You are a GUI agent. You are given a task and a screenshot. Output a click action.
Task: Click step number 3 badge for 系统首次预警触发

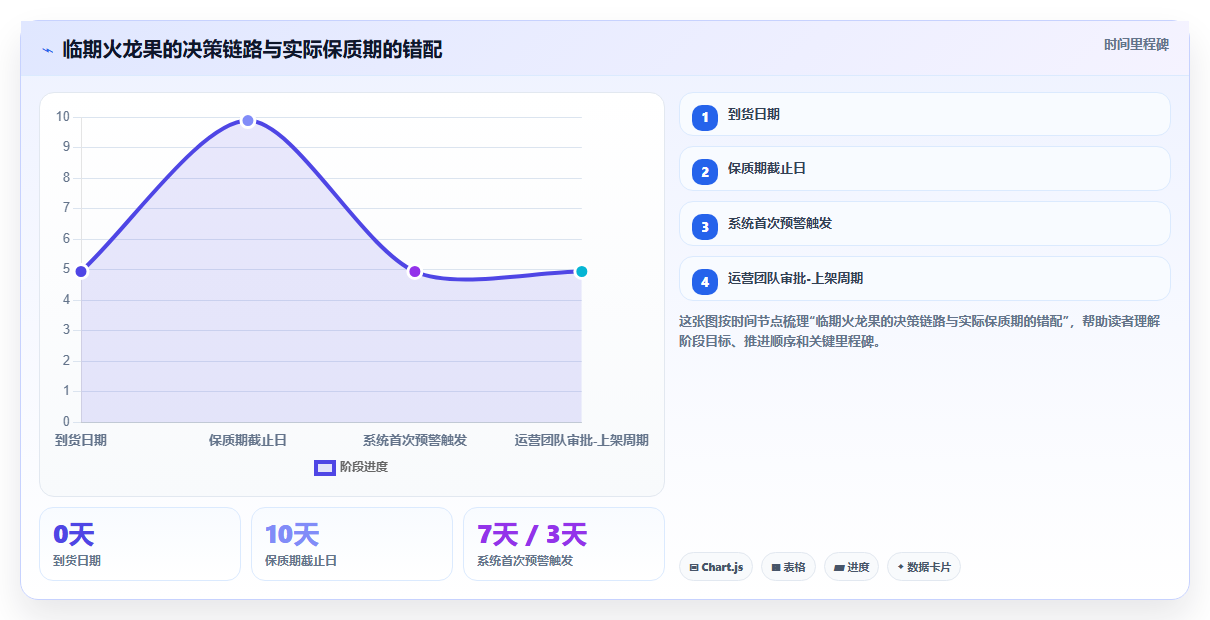click(705, 227)
